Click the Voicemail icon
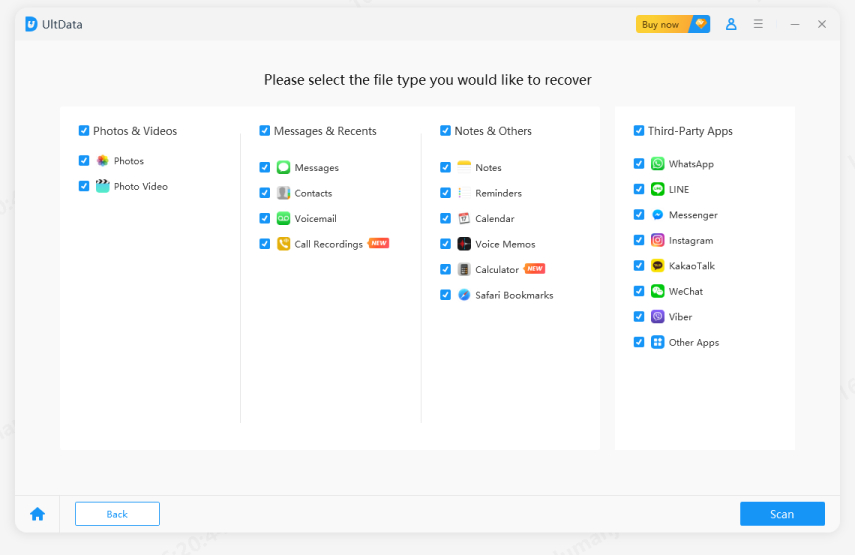 tap(283, 219)
